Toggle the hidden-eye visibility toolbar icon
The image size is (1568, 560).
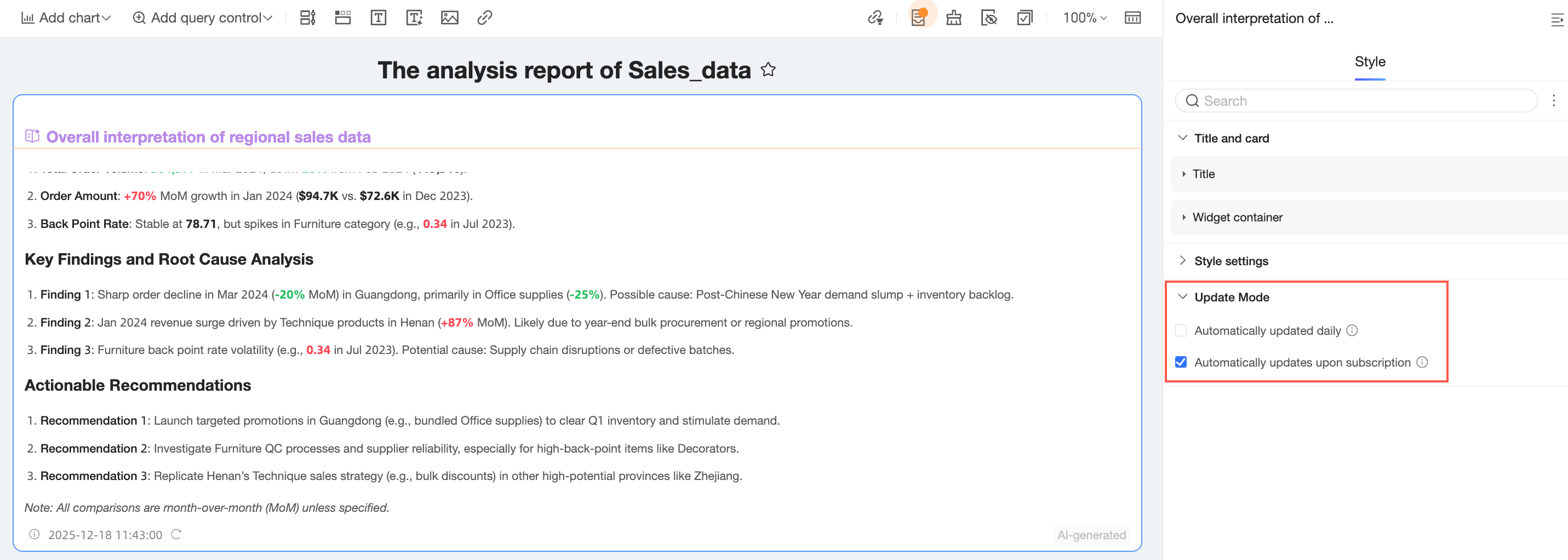click(989, 18)
